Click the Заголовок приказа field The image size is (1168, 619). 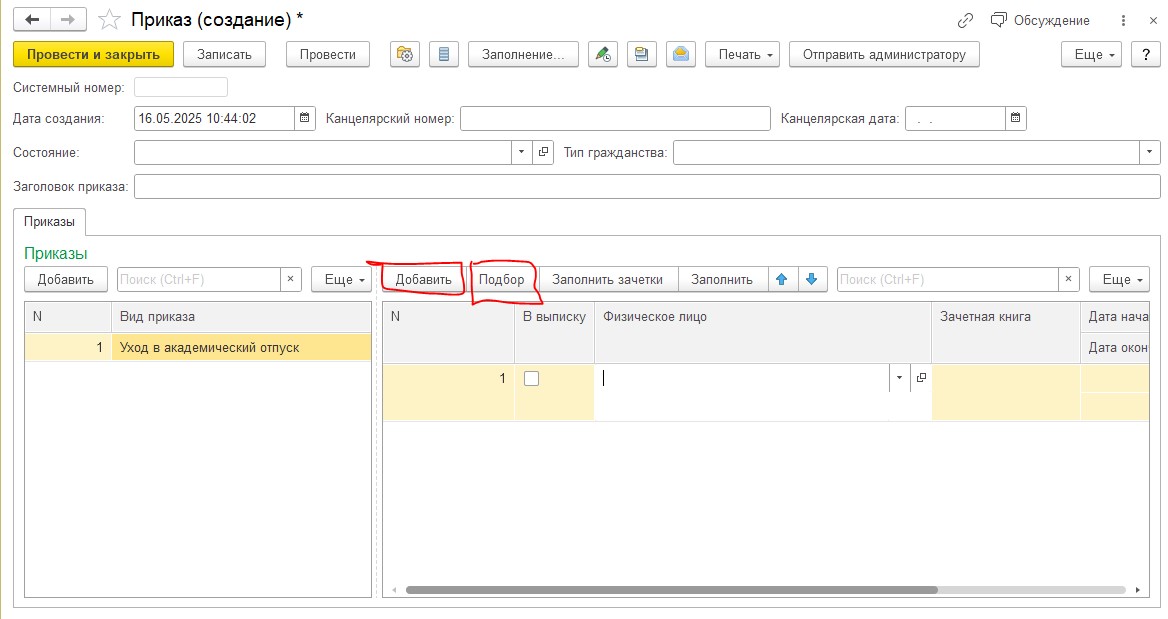pyautogui.click(x=647, y=186)
